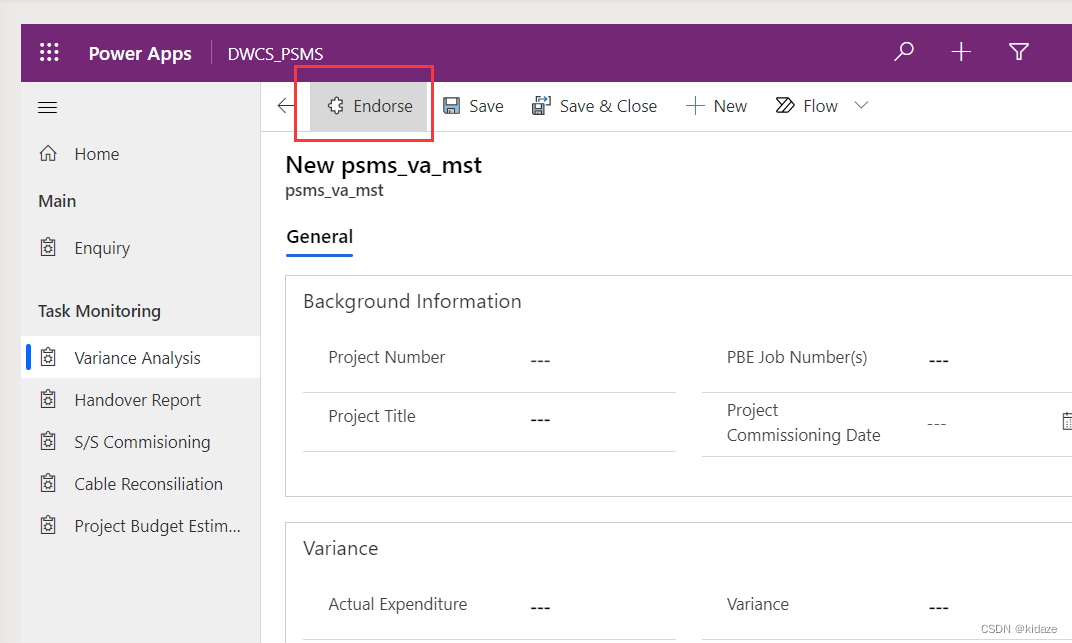Click the back arrow above the form
This screenshot has height=643, width=1072.
tap(284, 105)
